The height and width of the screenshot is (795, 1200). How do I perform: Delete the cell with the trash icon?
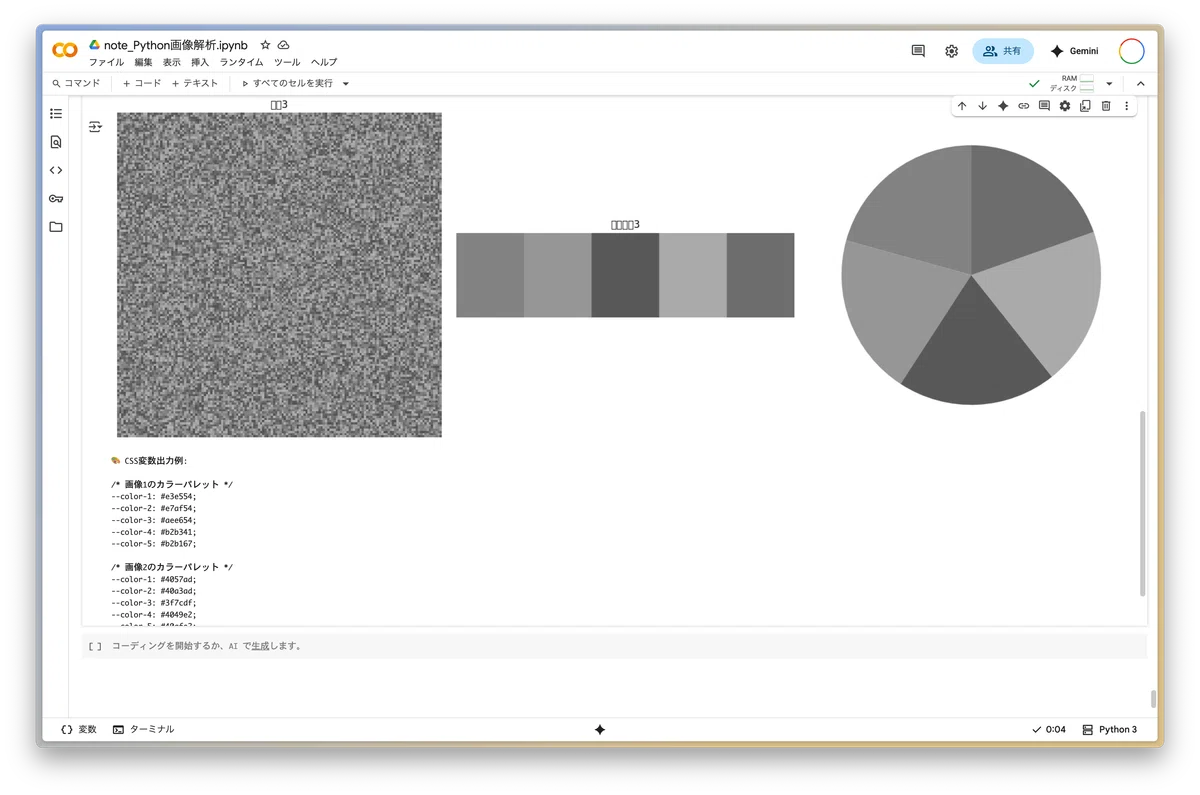[x=1106, y=106]
